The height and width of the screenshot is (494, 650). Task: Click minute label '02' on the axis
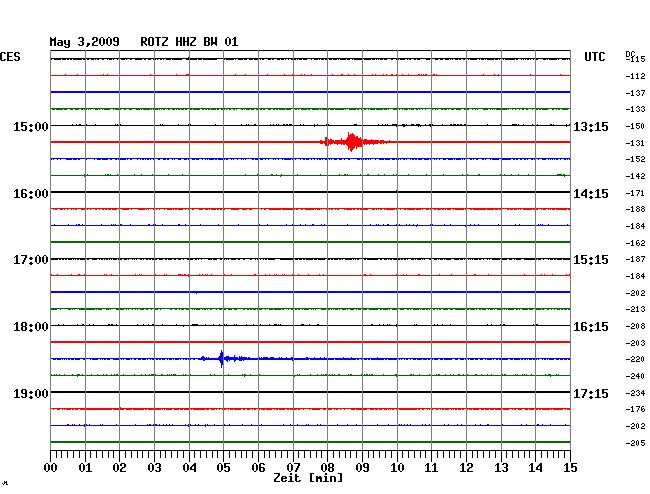point(119,468)
